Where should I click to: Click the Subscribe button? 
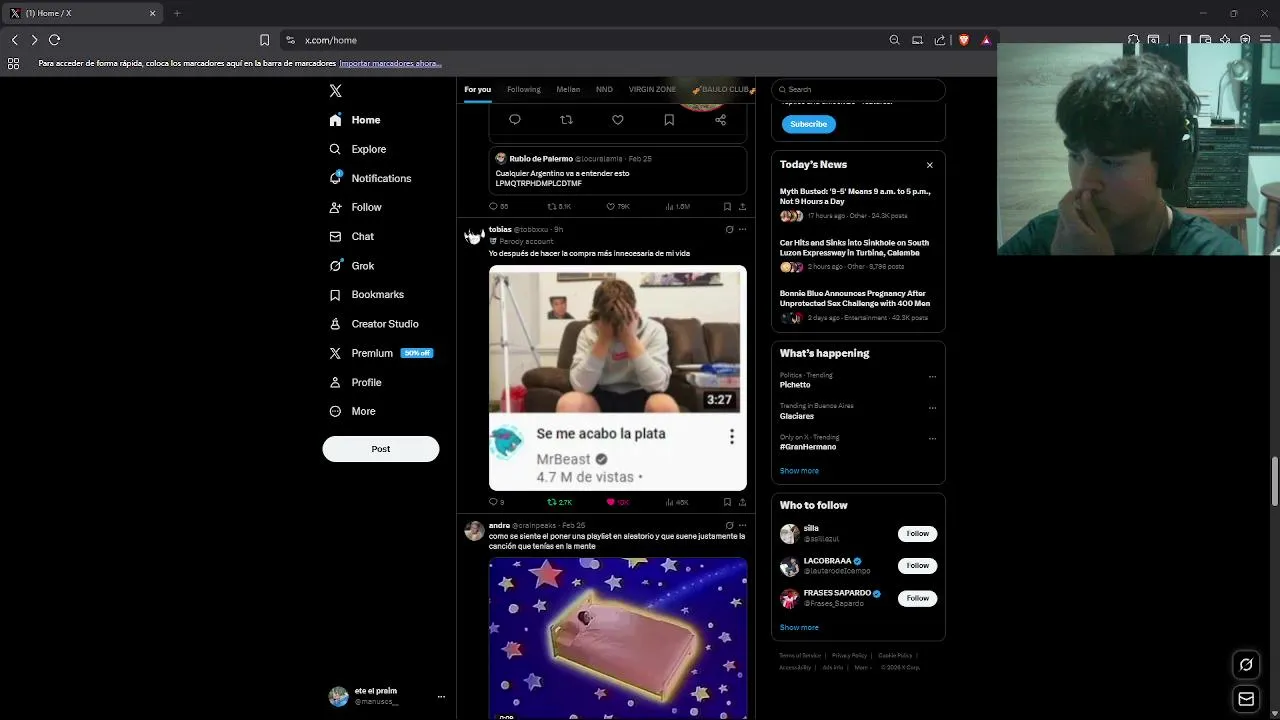click(808, 124)
